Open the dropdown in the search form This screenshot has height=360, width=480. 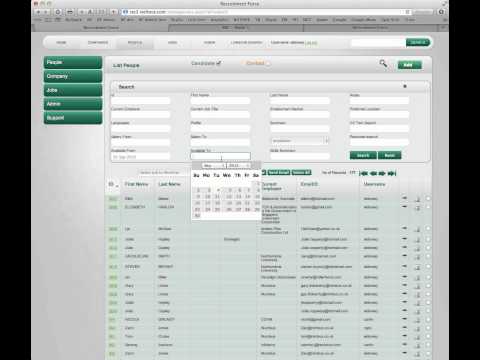click(x=300, y=141)
